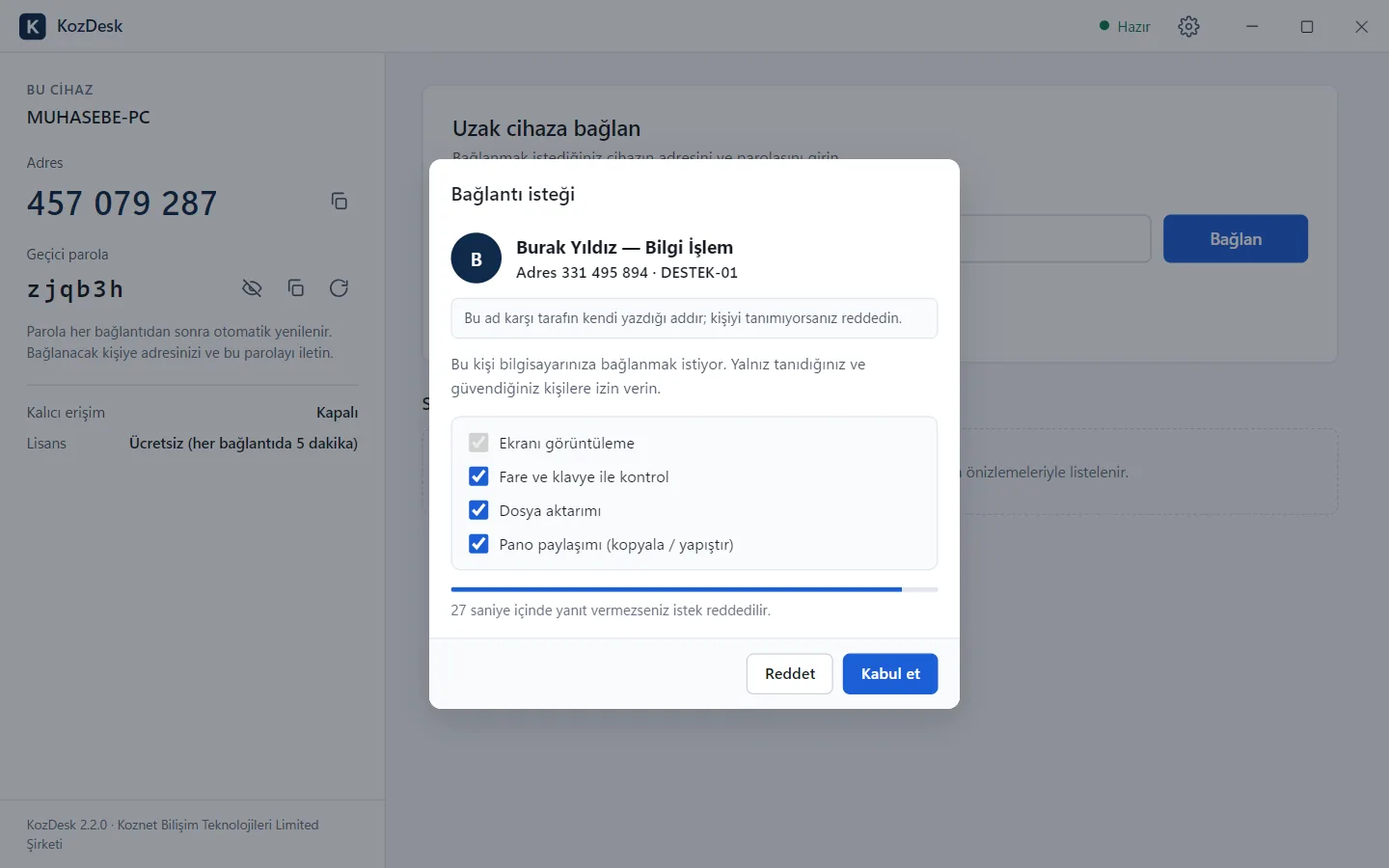Maximize the KozDesk window

pos(1307,26)
